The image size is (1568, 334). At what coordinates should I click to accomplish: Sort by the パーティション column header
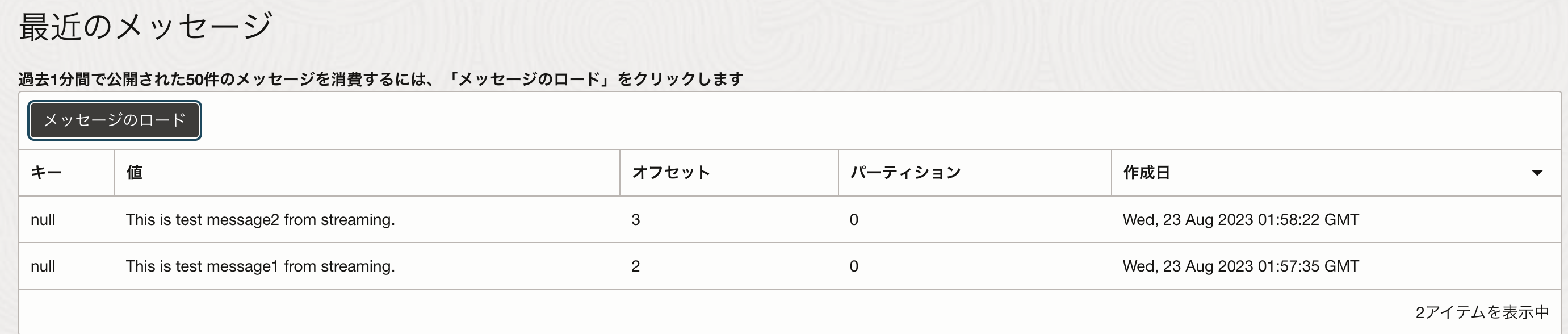(x=903, y=173)
